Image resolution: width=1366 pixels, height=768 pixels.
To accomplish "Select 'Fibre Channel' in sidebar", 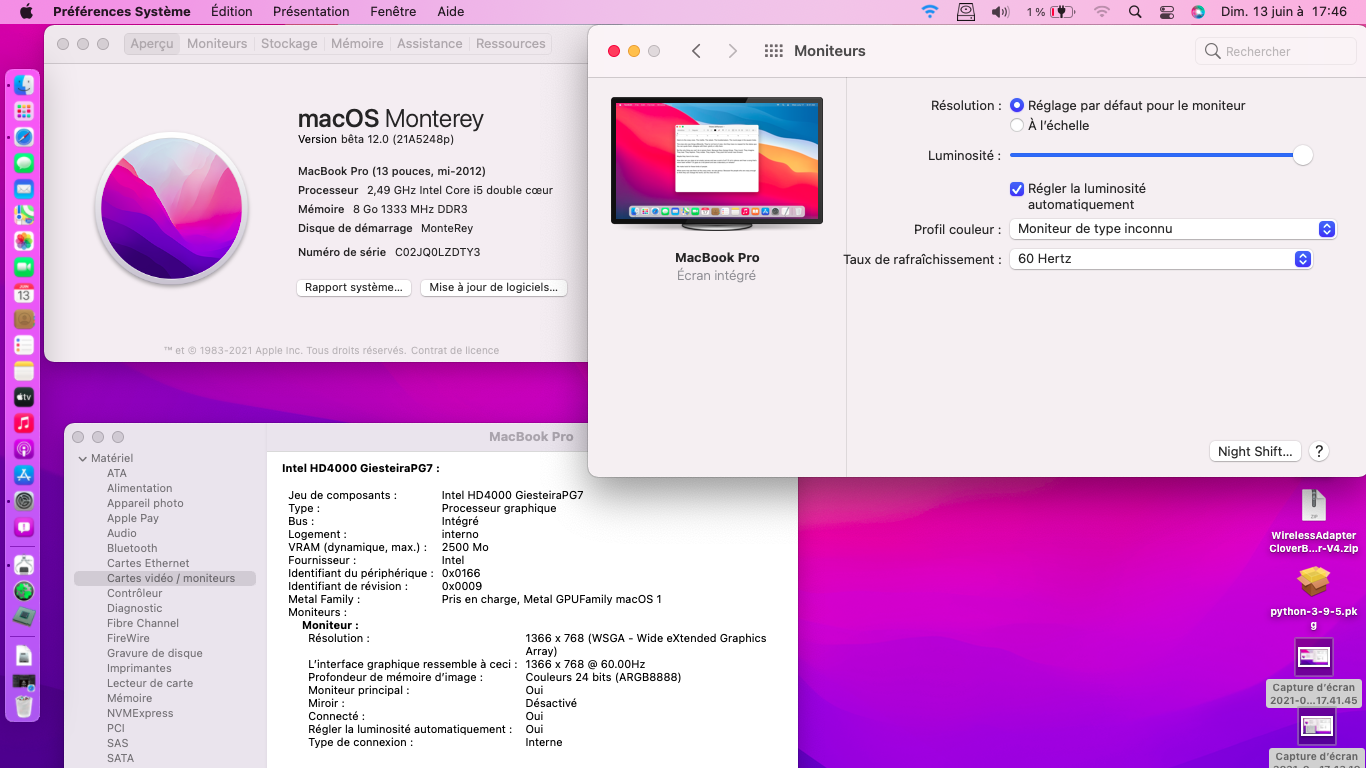I will 143,623.
